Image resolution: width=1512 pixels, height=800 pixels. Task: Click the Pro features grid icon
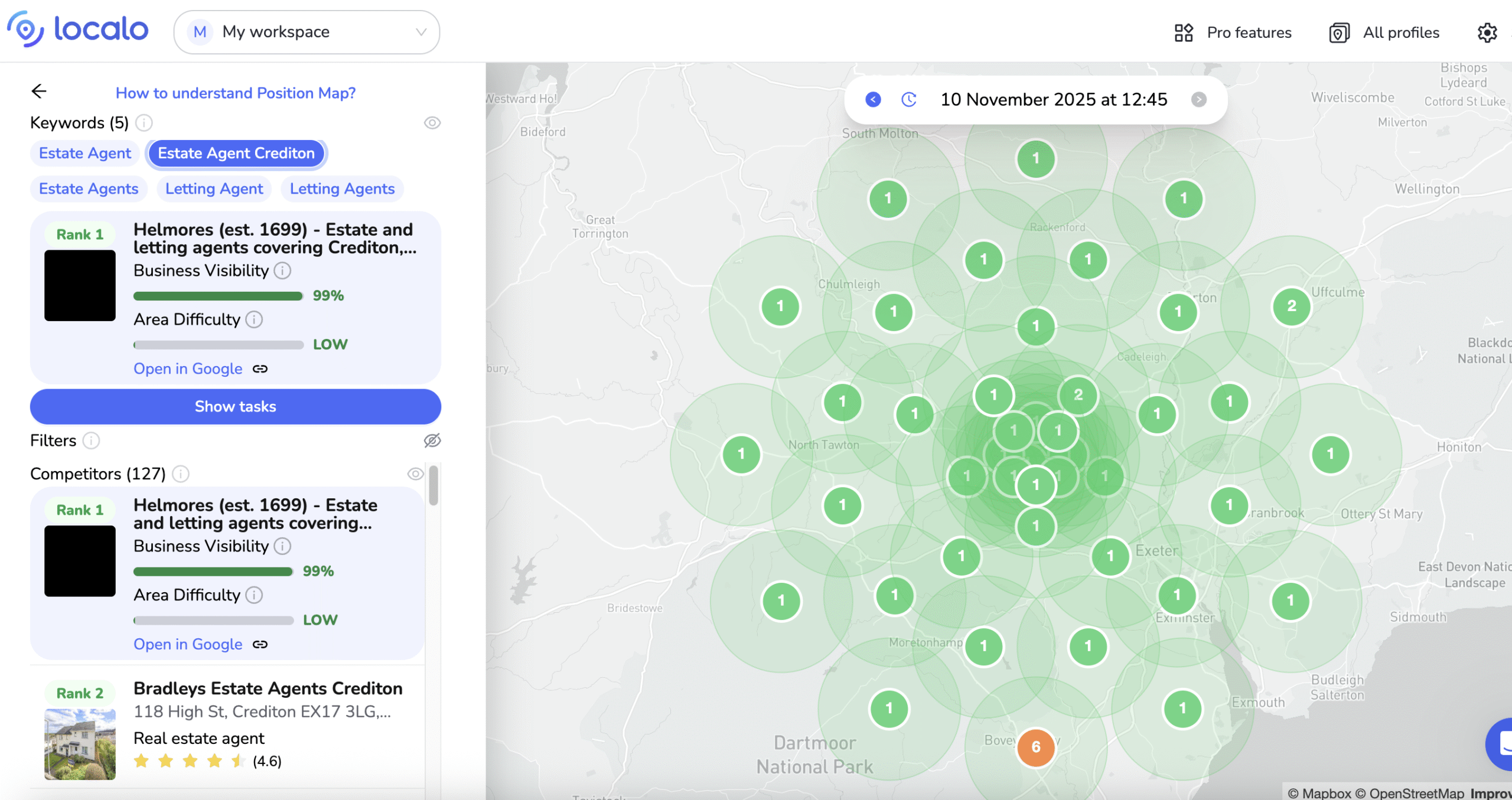(x=1184, y=32)
